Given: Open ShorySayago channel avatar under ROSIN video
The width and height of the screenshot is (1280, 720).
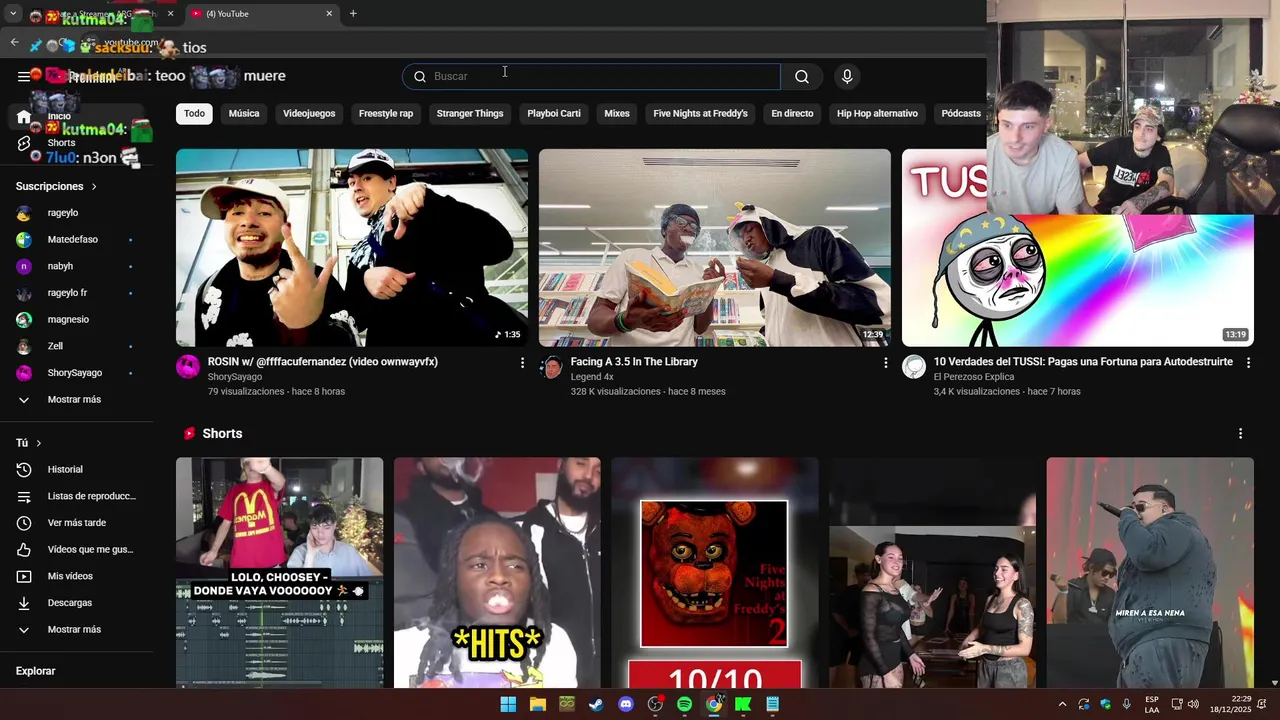Looking at the screenshot, I should pyautogui.click(x=188, y=367).
